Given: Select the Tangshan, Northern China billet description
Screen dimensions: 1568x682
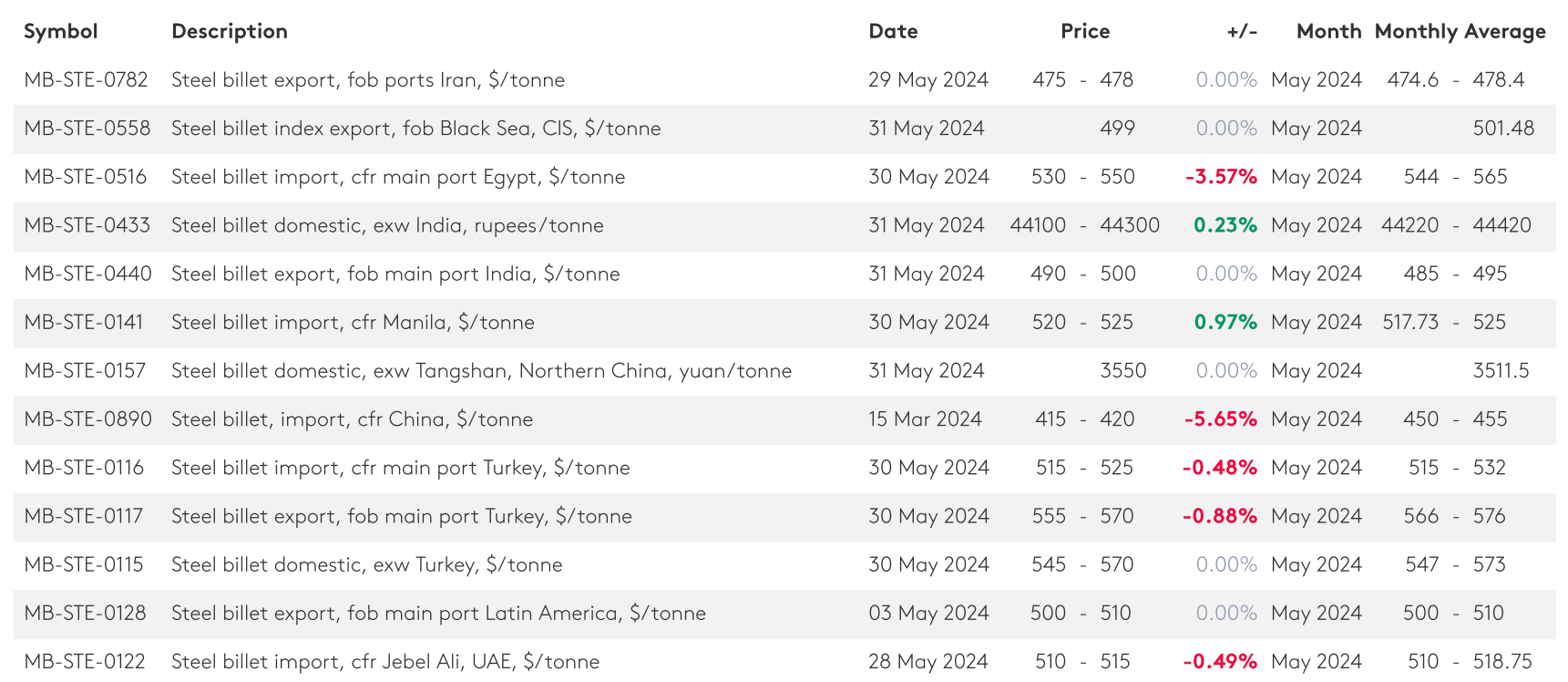Looking at the screenshot, I should [481, 371].
